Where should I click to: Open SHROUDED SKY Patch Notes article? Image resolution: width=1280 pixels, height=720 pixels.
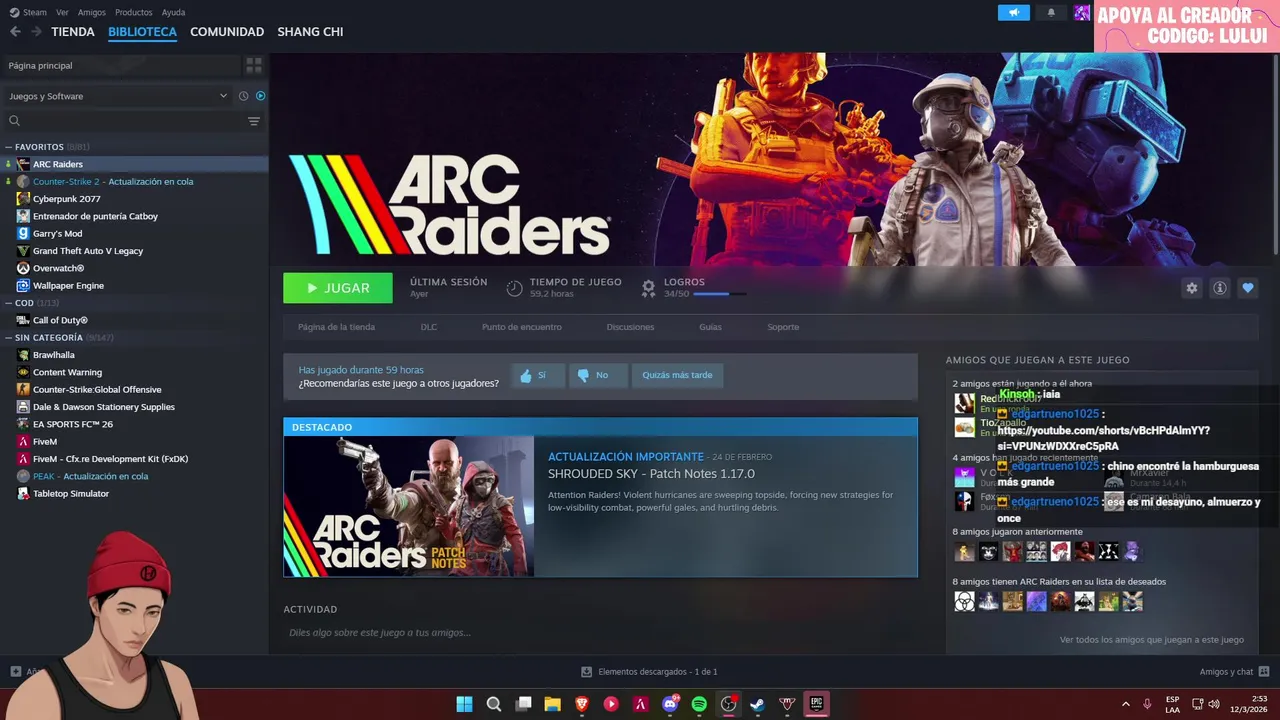click(x=651, y=474)
